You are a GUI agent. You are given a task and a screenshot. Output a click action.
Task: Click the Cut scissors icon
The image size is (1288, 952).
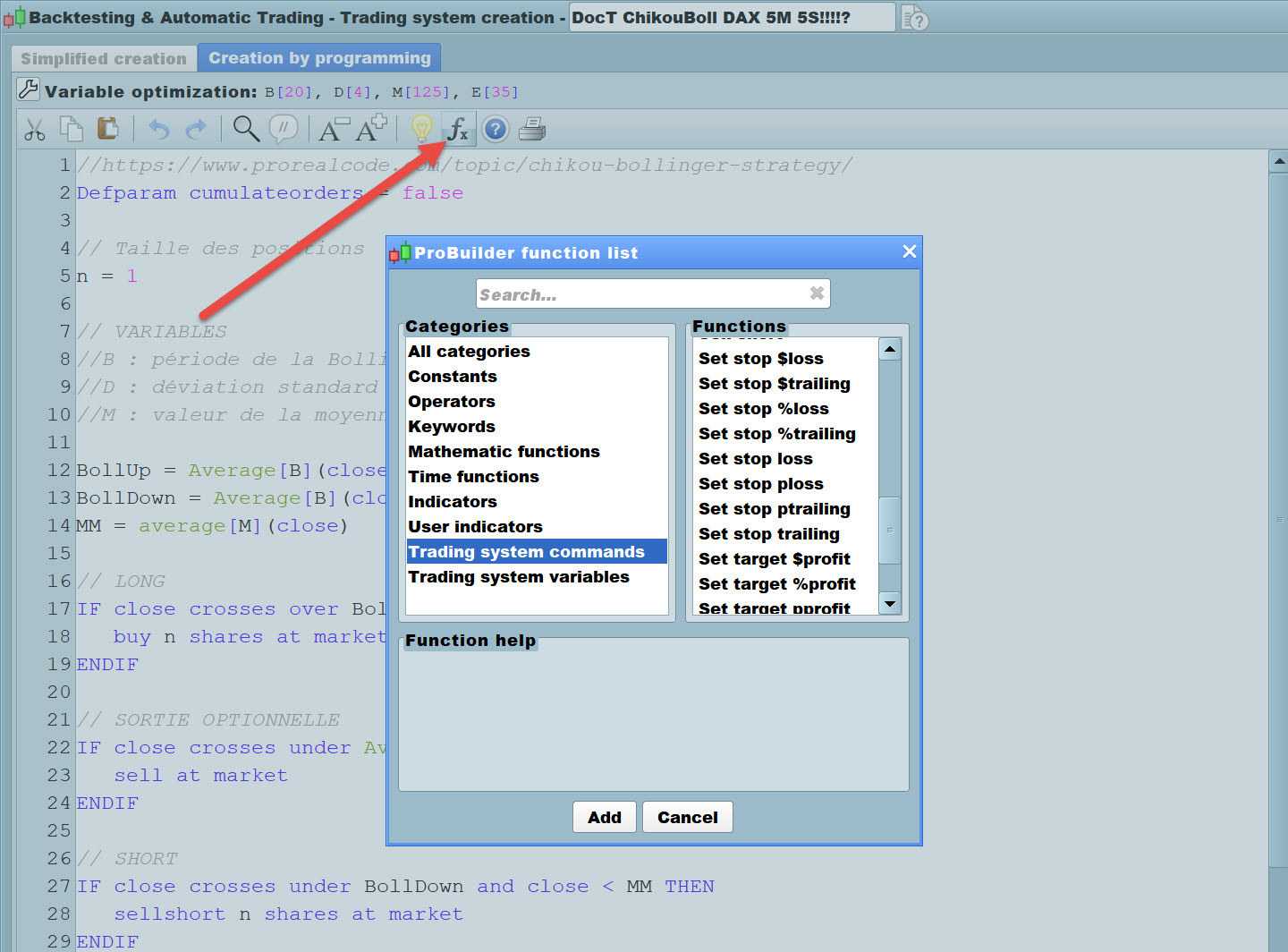(x=35, y=130)
